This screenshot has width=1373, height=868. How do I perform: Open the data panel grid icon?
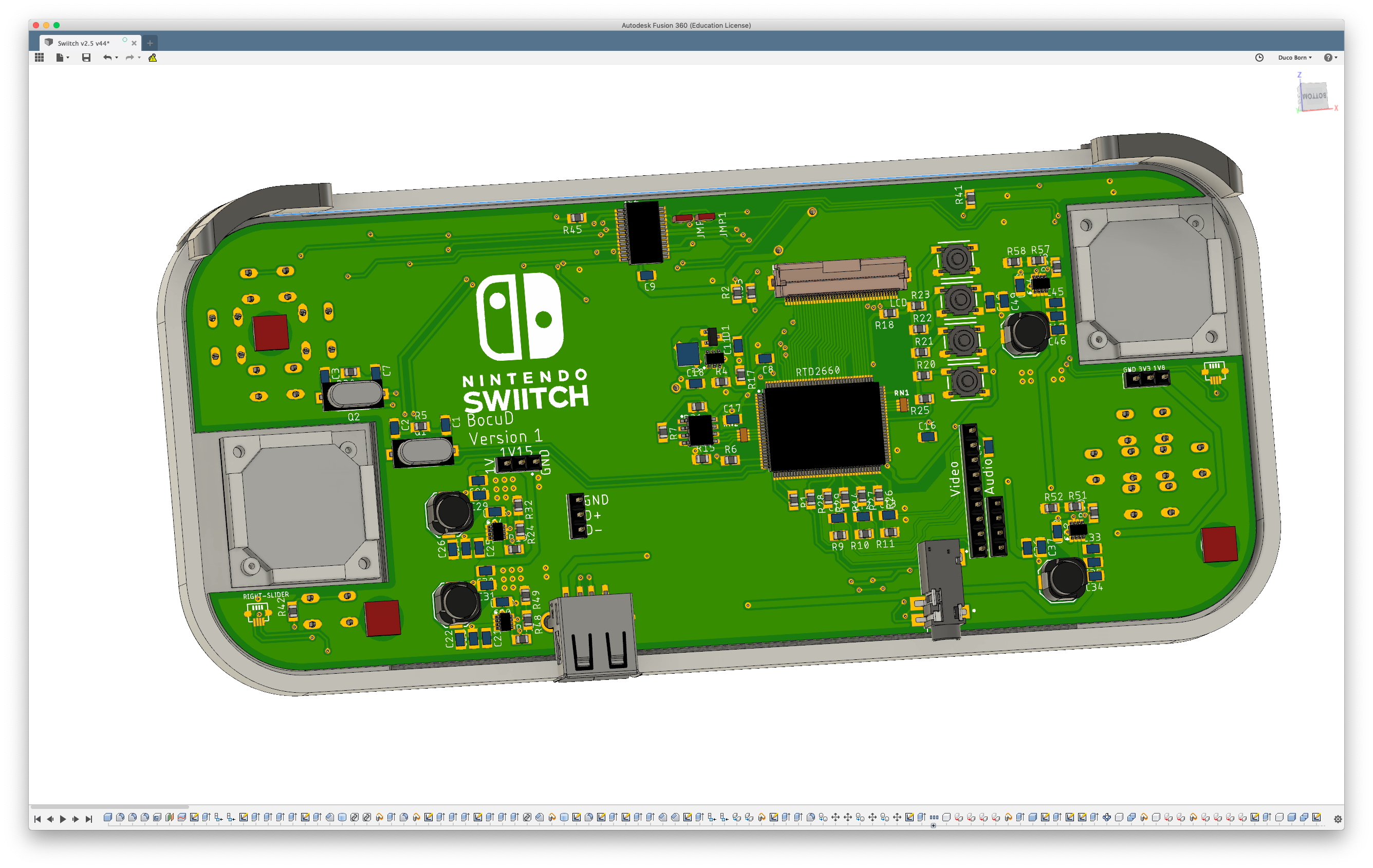coord(40,58)
